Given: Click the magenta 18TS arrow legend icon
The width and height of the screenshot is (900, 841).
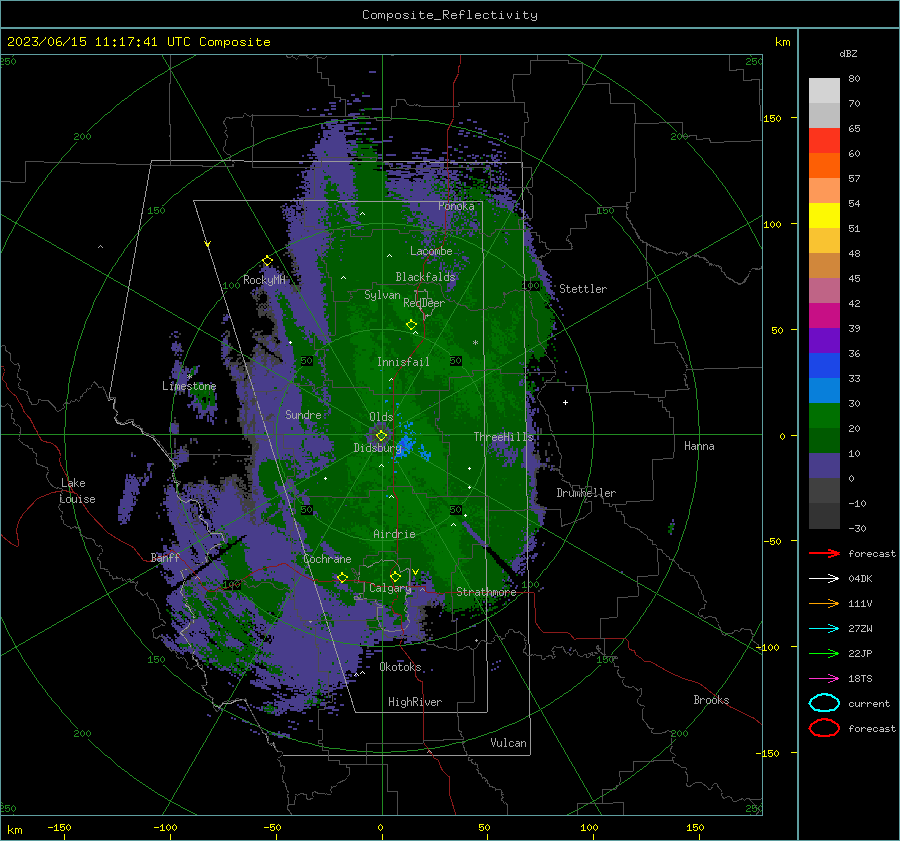Looking at the screenshot, I should 824,679.
